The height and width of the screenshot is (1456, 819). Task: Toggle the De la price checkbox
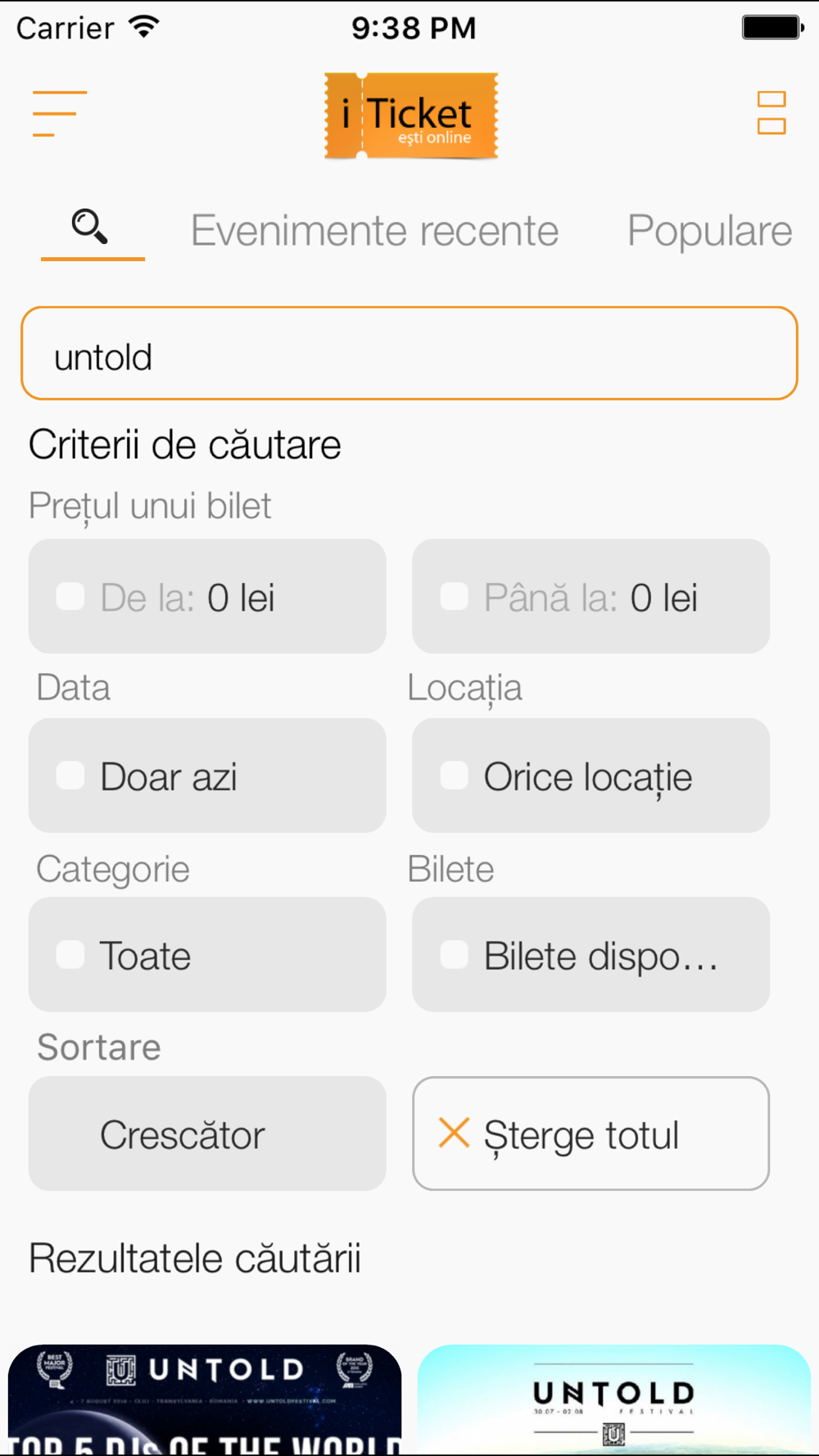coord(70,596)
